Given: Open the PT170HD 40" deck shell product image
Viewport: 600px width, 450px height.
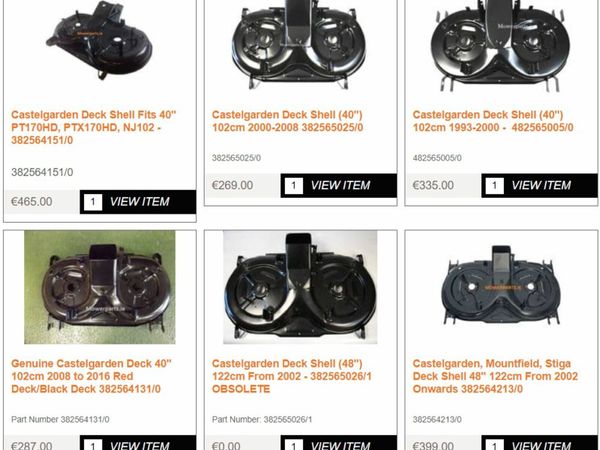Looking at the screenshot, I should pos(99,40).
